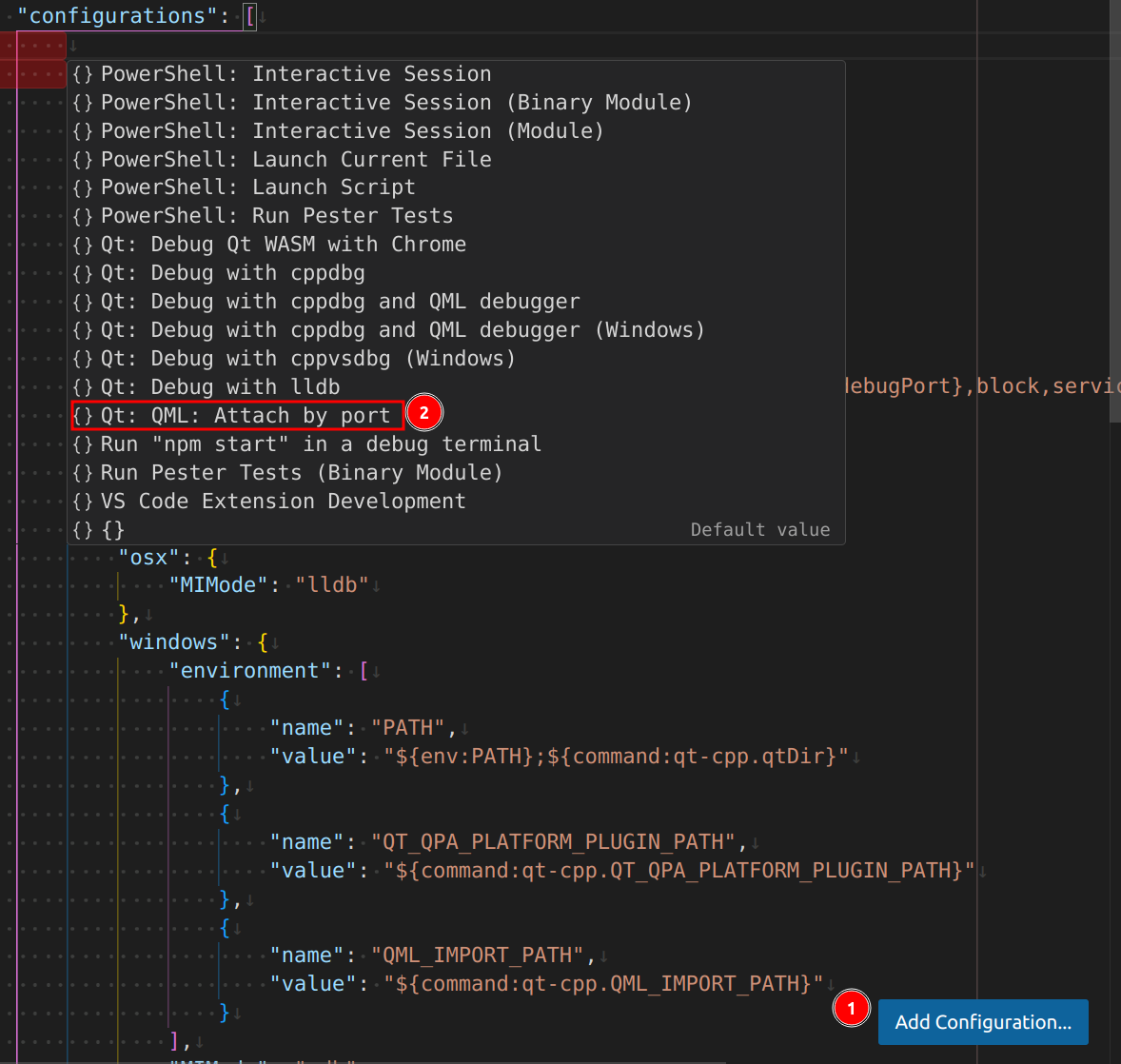Click the Default value label in the suggestion list
This screenshot has height=1064, width=1121.
point(760,529)
